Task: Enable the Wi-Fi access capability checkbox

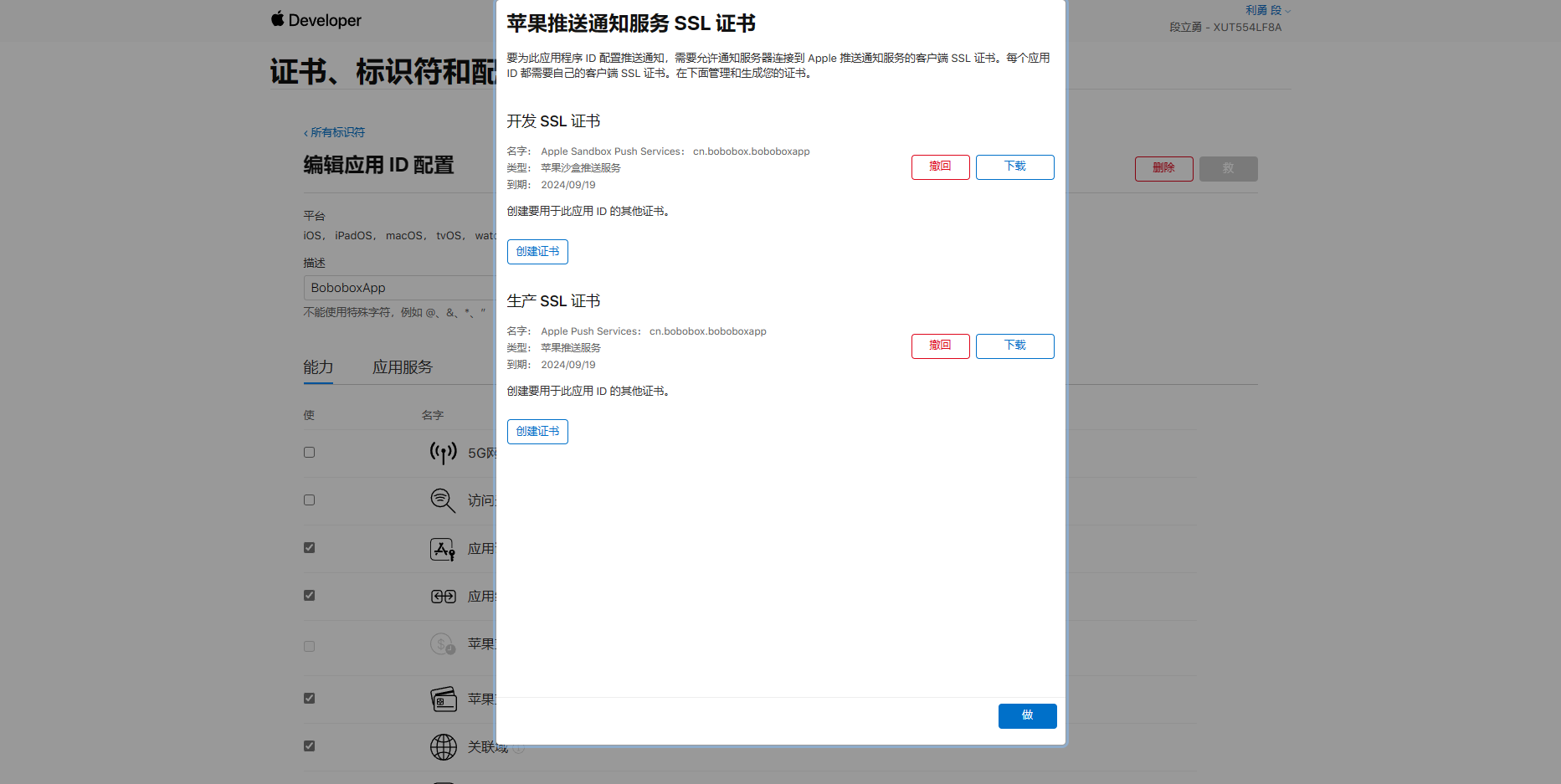Action: [x=309, y=500]
